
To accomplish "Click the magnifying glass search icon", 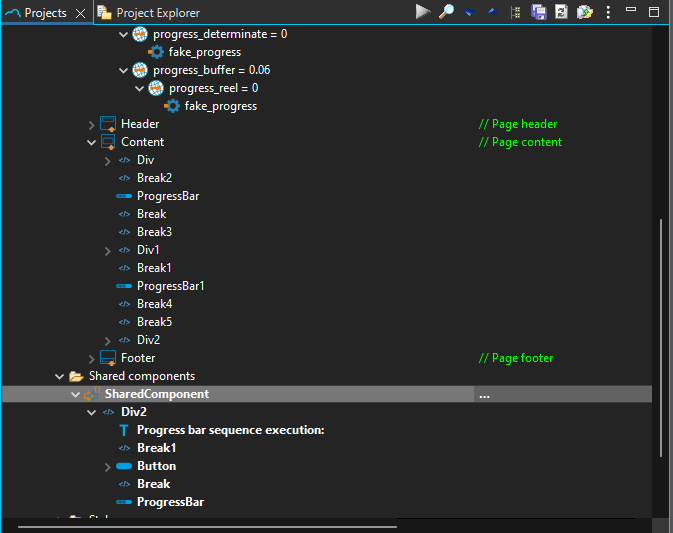I will (x=447, y=12).
